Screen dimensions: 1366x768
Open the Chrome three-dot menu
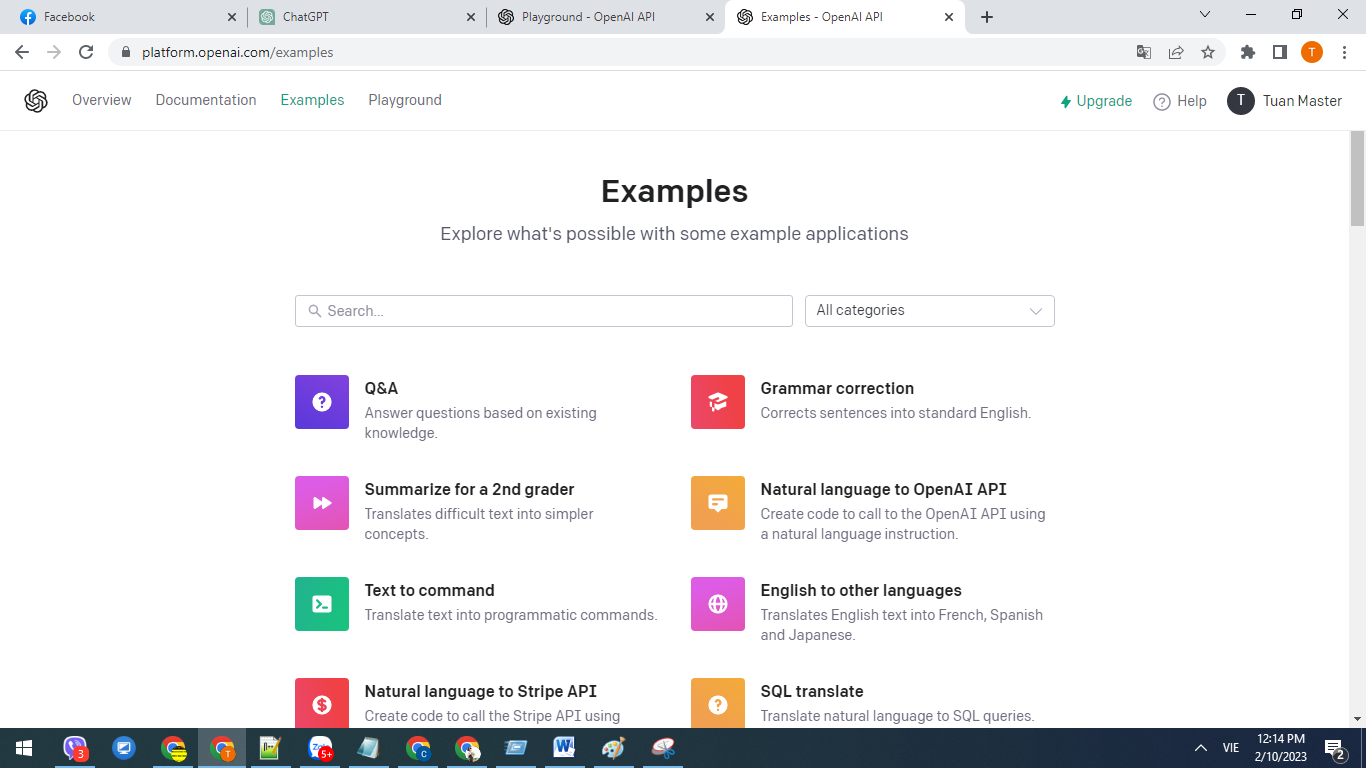(x=1343, y=52)
